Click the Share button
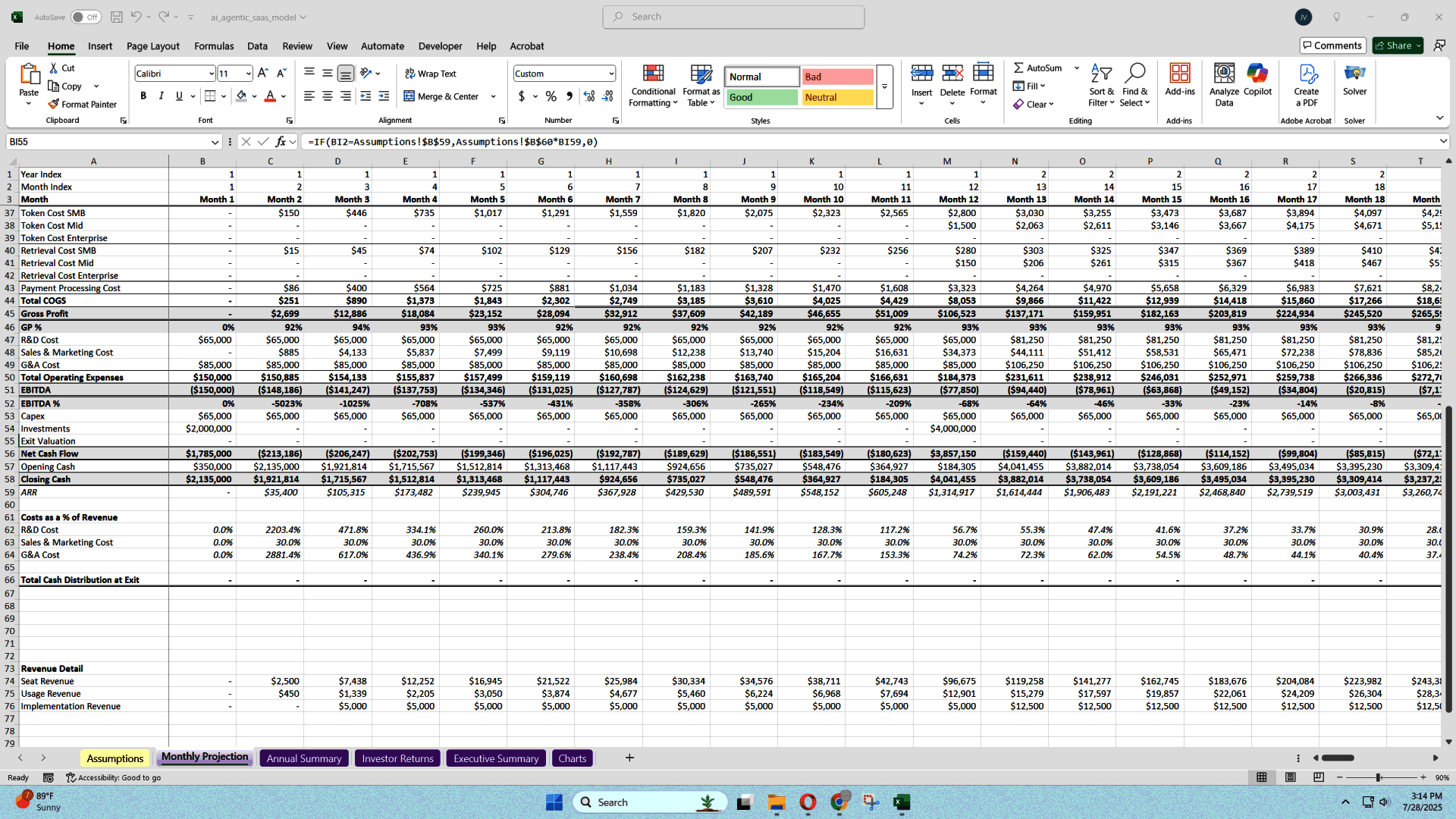Screen dimensions: 1456x819 tap(1398, 45)
